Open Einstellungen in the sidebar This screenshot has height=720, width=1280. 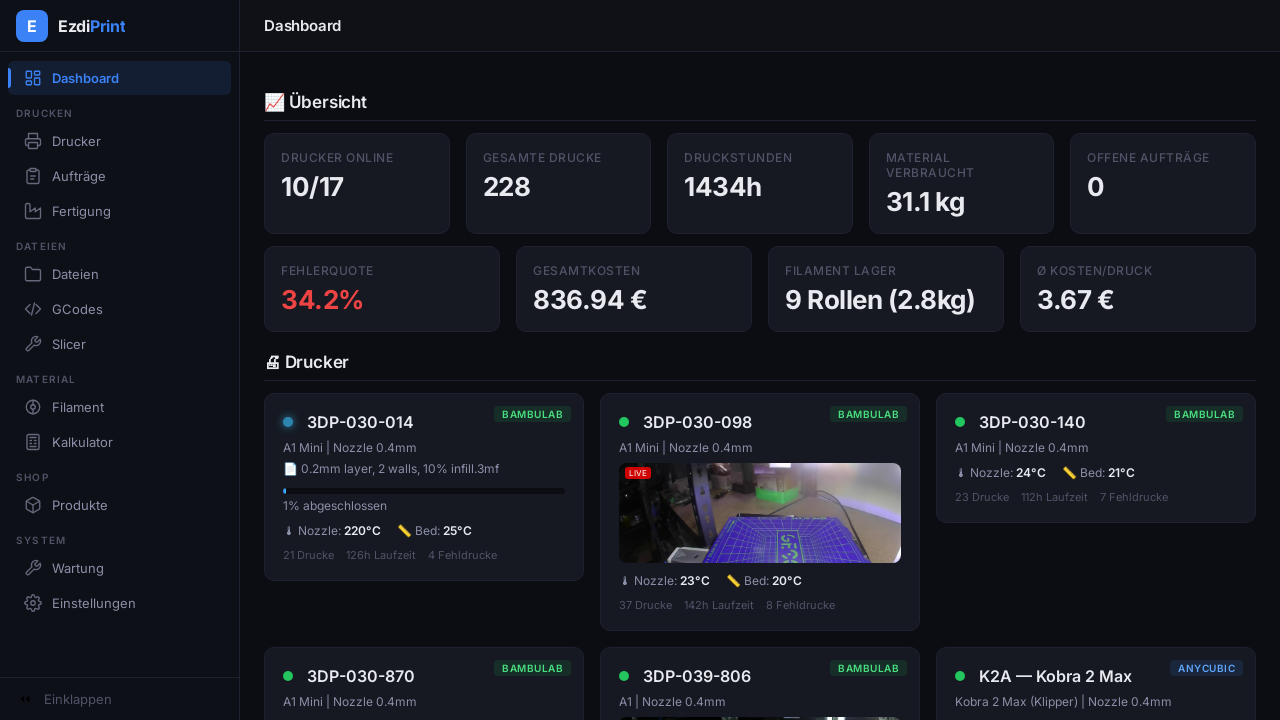120,603
